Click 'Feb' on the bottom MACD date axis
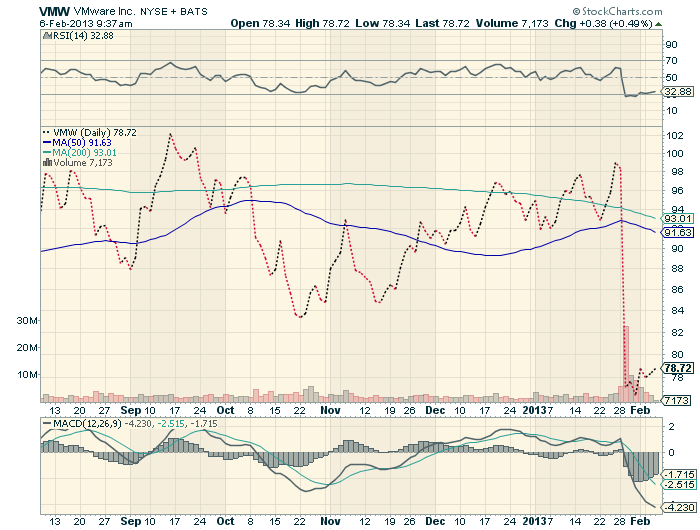700x530 pixels. coord(640,521)
